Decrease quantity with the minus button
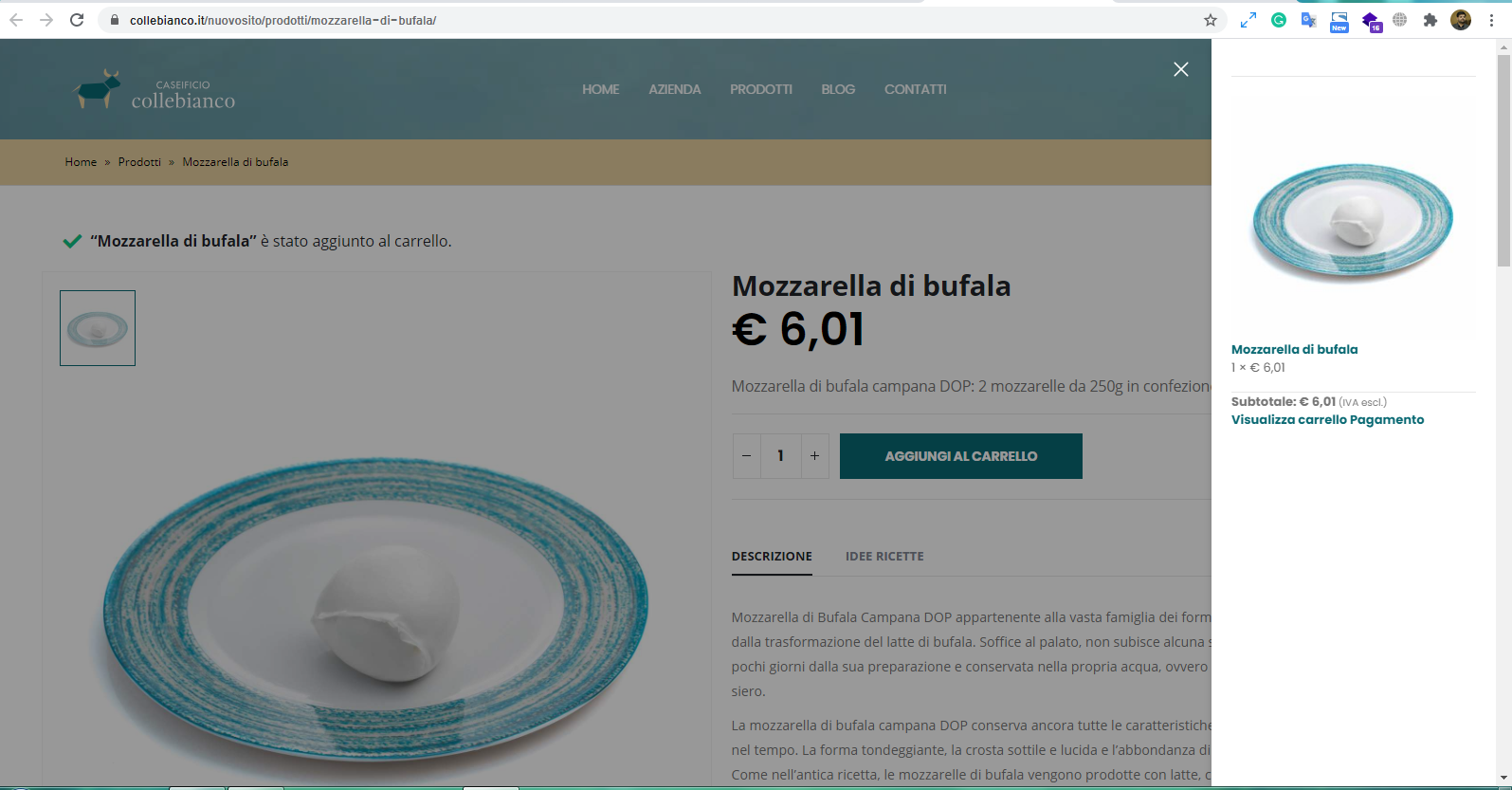The height and width of the screenshot is (790, 1512). pos(746,456)
